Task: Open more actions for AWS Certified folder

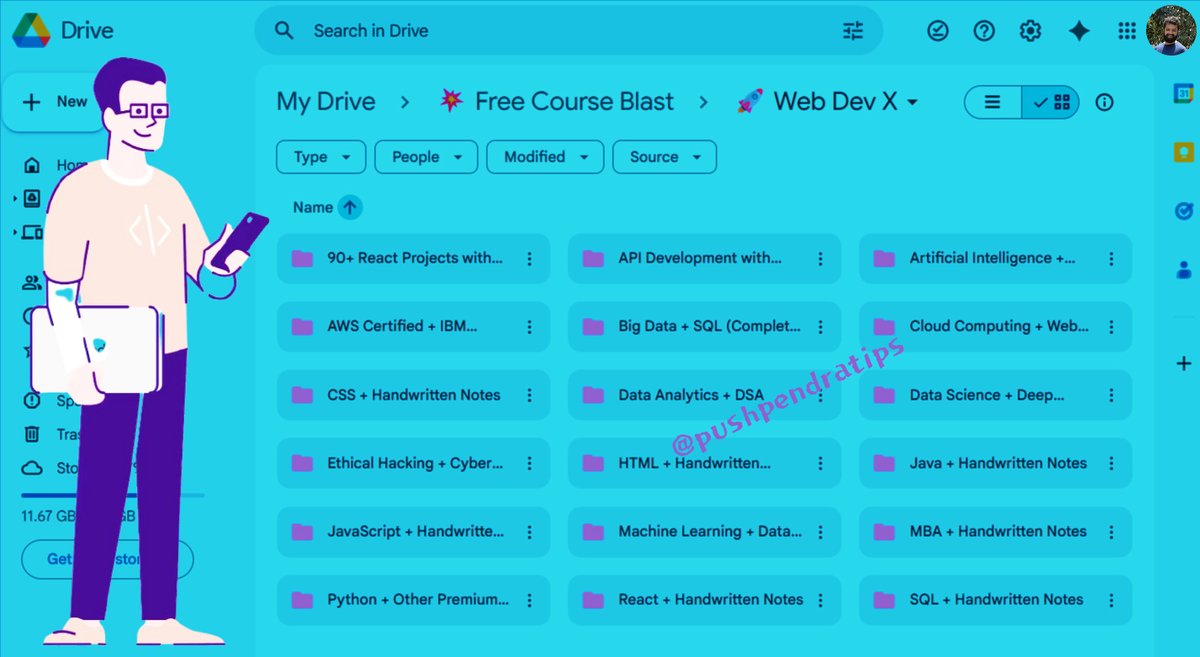Action: pos(529,327)
